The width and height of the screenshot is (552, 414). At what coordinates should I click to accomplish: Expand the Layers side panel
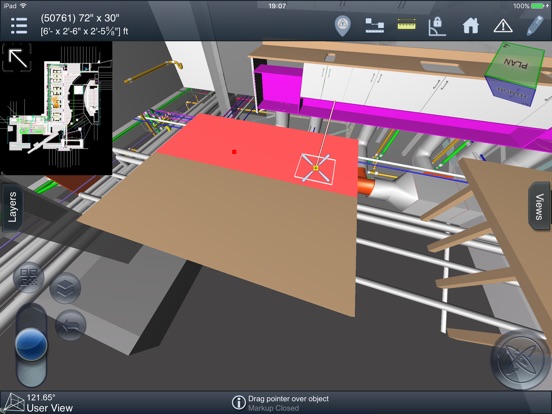12,207
